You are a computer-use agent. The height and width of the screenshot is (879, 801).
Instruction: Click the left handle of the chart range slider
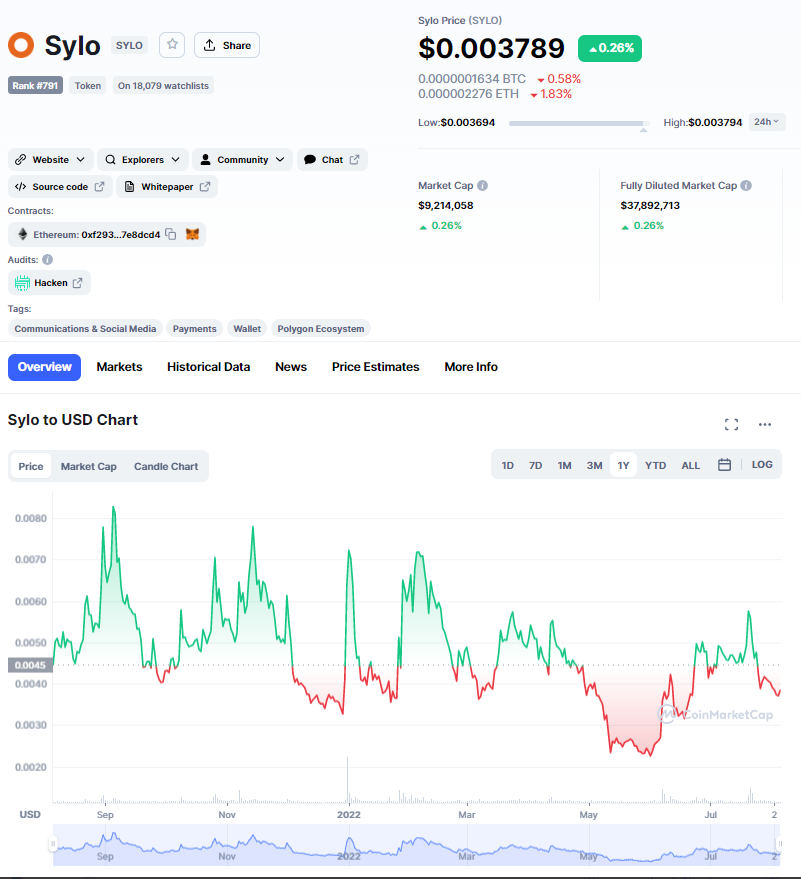[53, 845]
